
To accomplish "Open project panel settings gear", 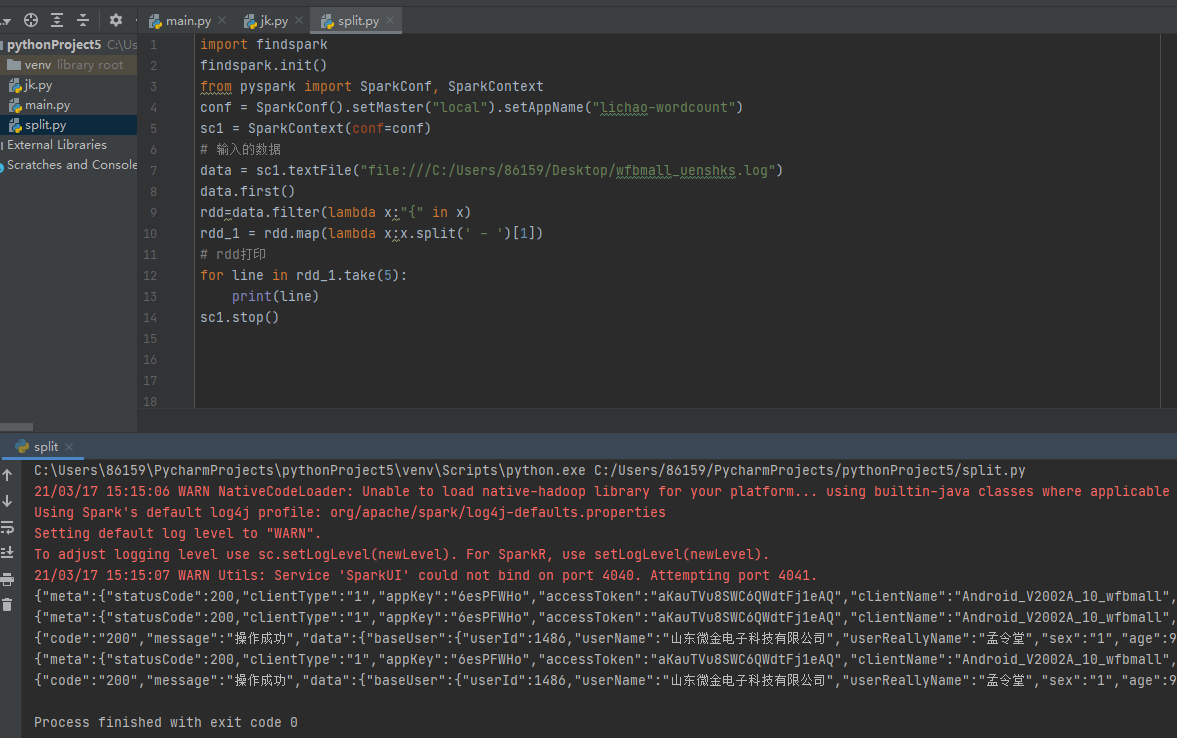I will pyautogui.click(x=116, y=20).
